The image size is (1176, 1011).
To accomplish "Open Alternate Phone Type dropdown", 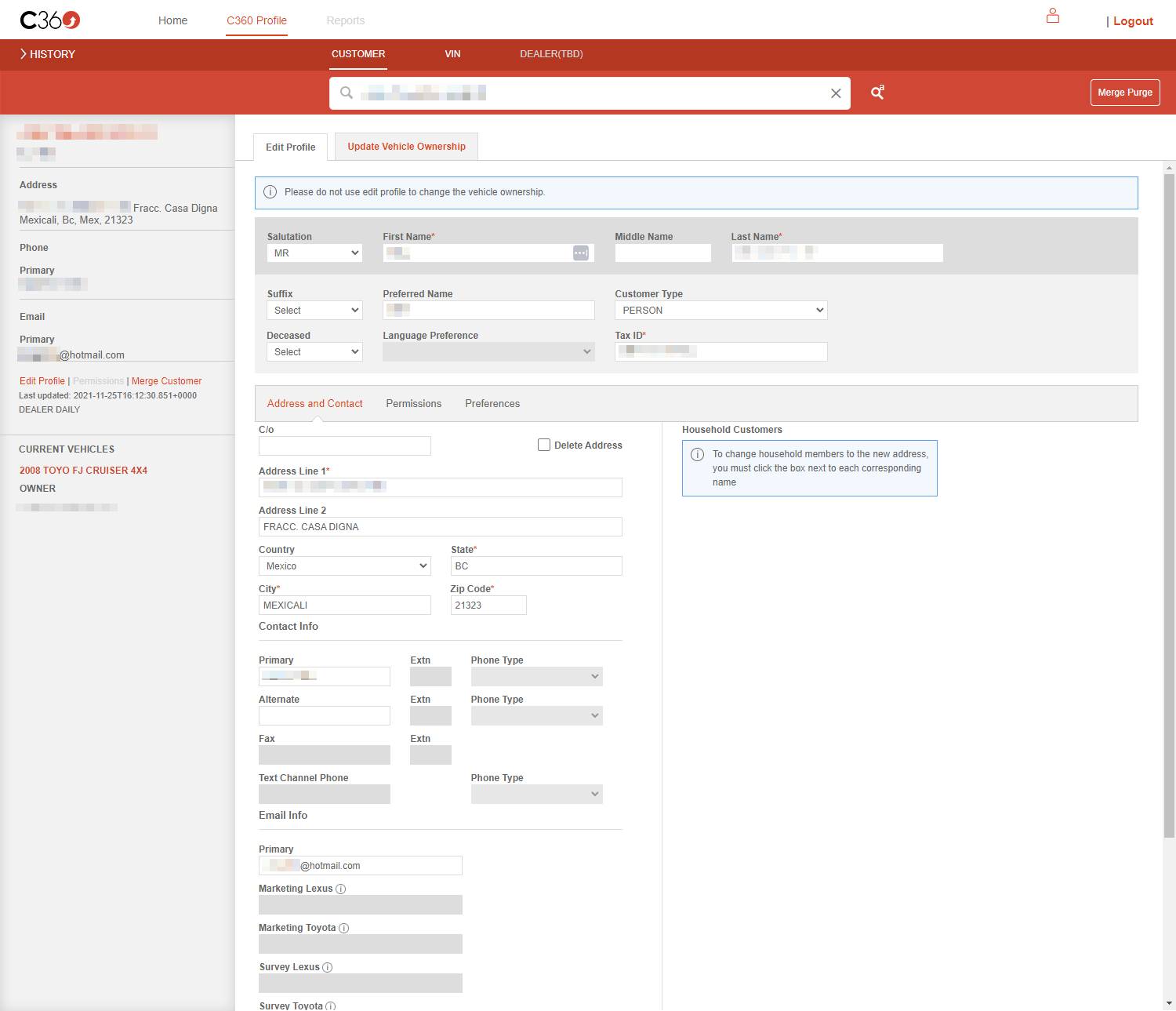I will click(x=536, y=715).
